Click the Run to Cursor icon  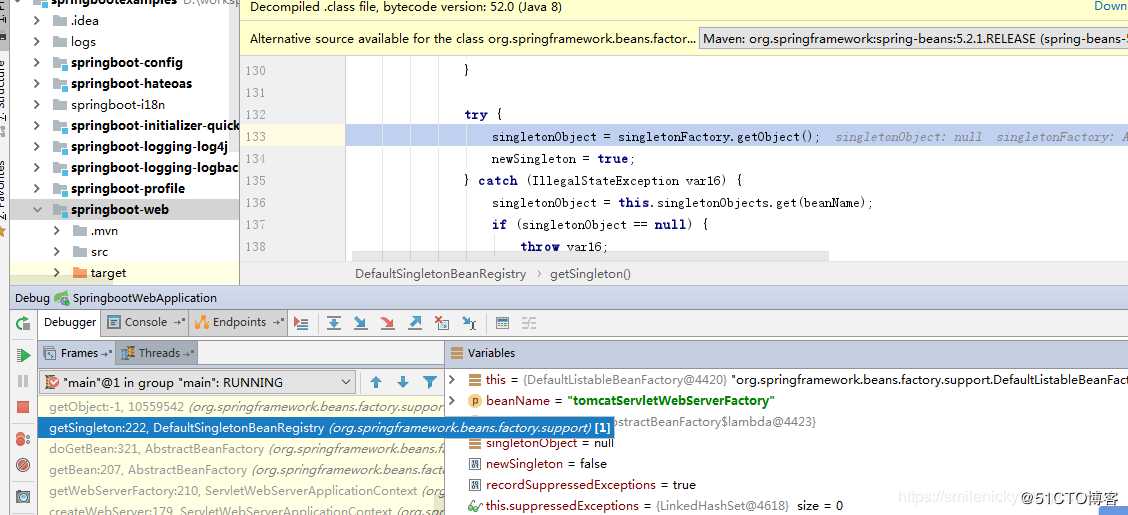click(469, 323)
